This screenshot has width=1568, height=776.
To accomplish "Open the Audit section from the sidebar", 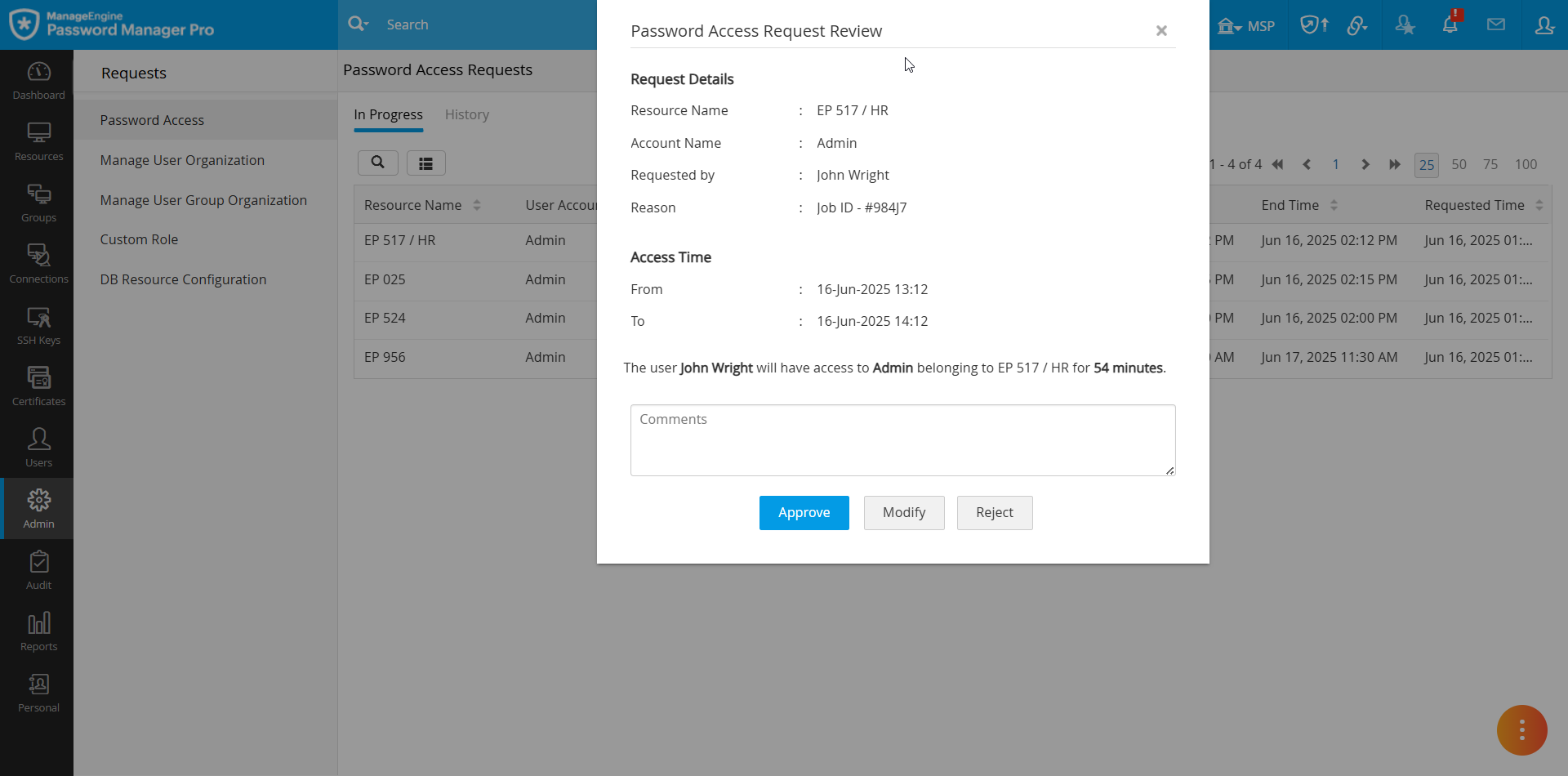I will click(x=38, y=569).
